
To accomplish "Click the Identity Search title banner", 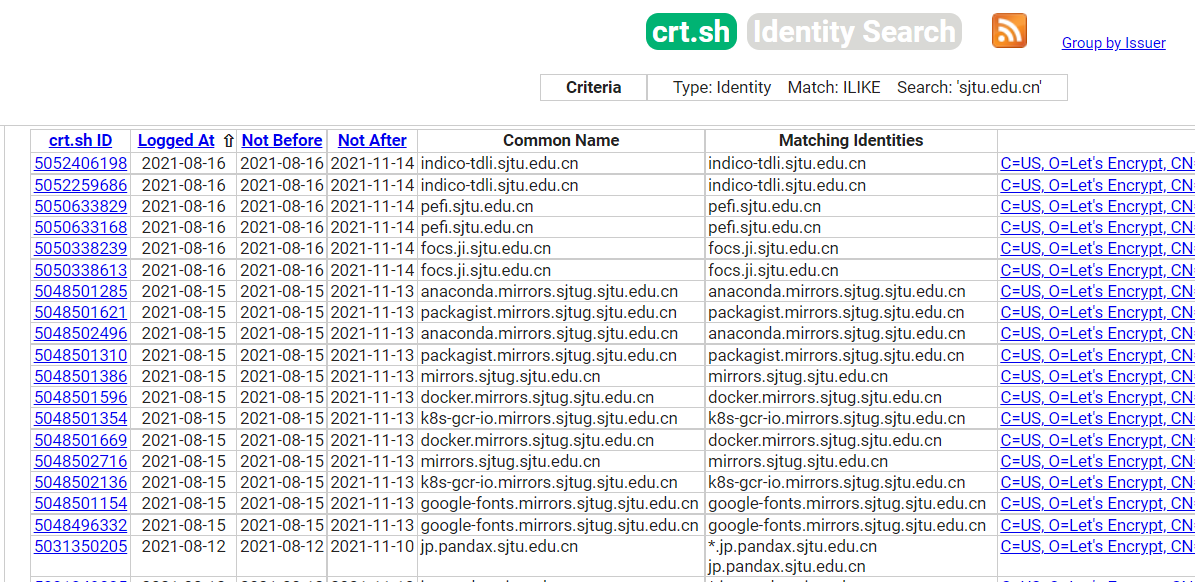I will click(x=853, y=32).
